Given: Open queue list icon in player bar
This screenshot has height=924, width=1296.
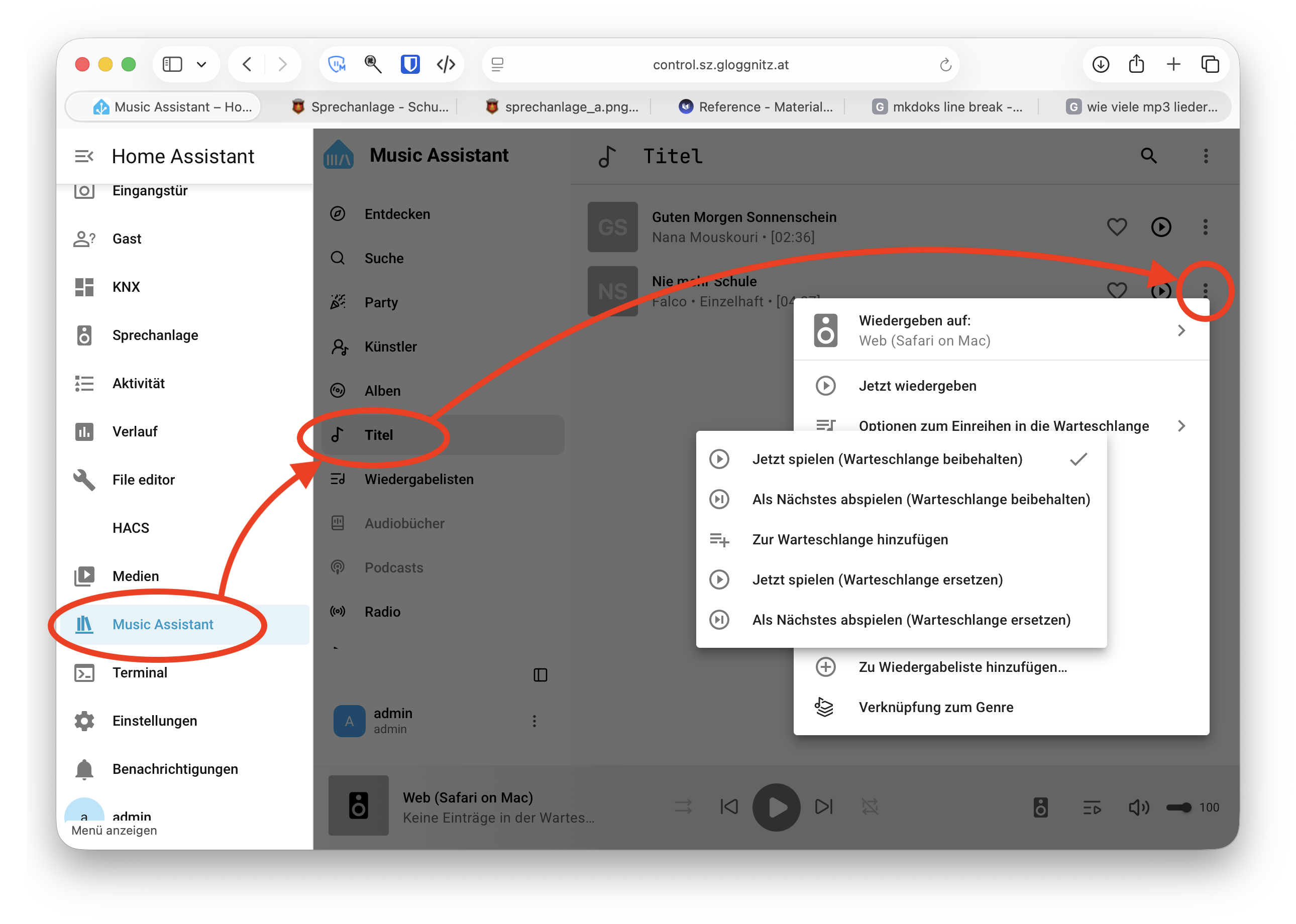Looking at the screenshot, I should pos(1092,807).
